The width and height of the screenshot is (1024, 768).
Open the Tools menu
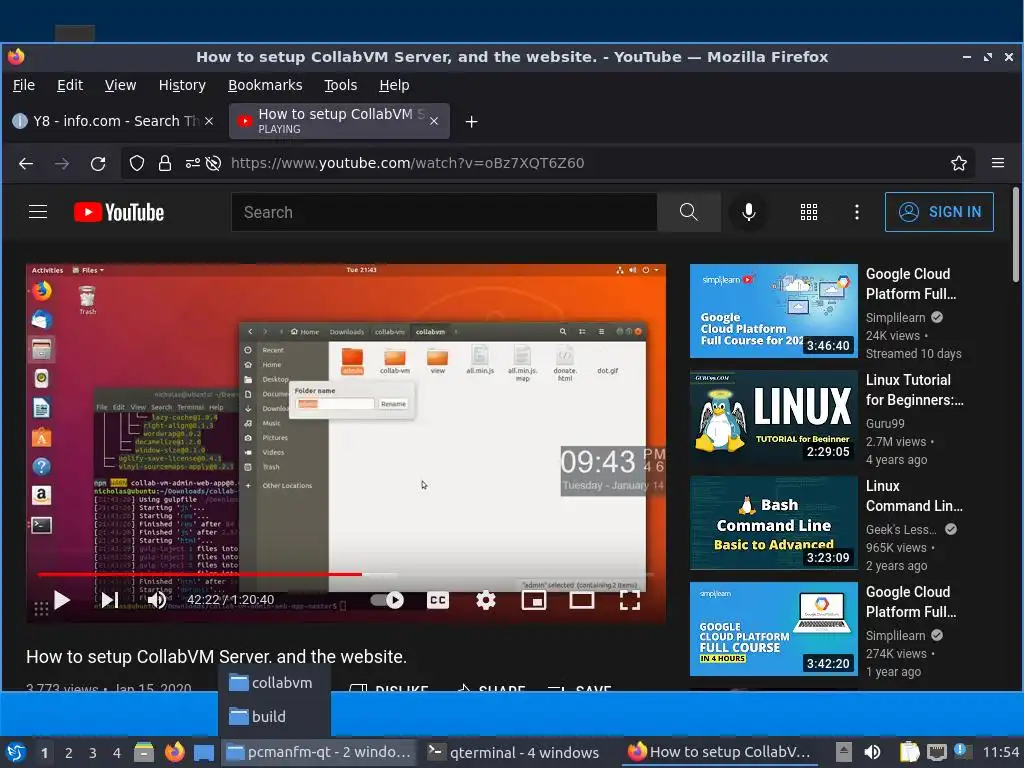pyautogui.click(x=341, y=85)
